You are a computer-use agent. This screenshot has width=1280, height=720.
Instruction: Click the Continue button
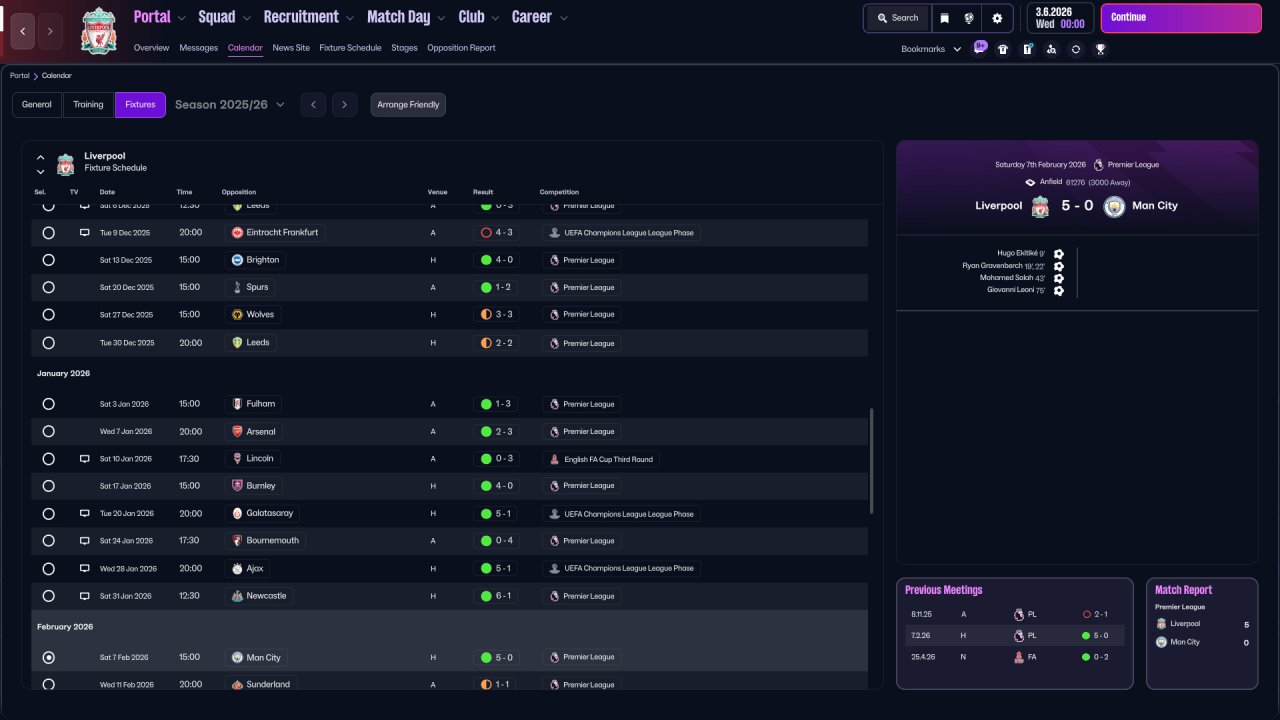1181,18
